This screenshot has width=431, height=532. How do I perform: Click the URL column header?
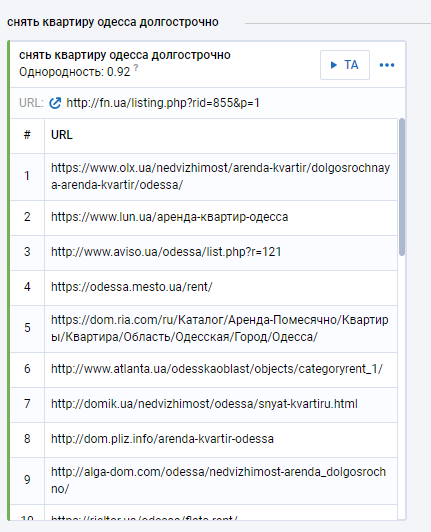pos(62,135)
